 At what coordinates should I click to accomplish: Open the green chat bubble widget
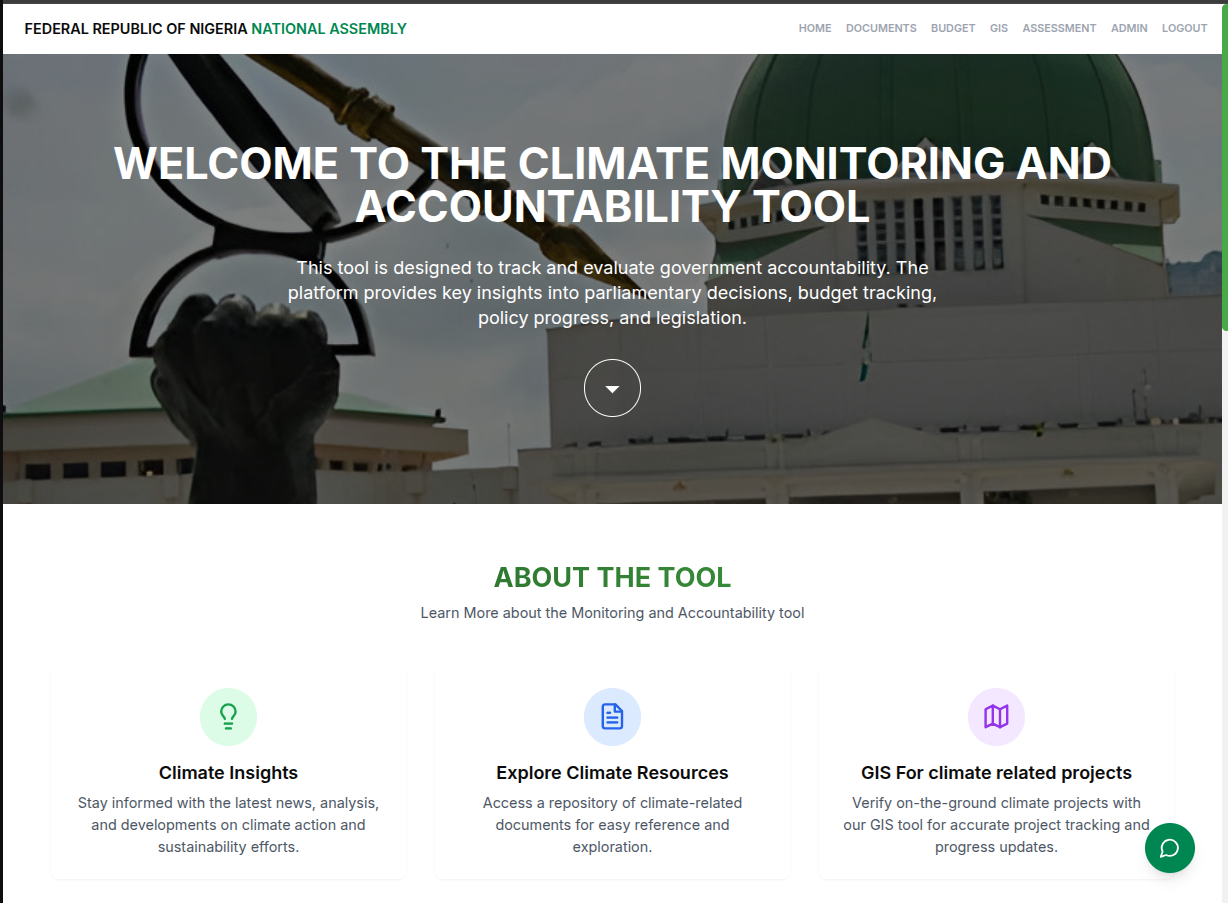click(x=1169, y=848)
